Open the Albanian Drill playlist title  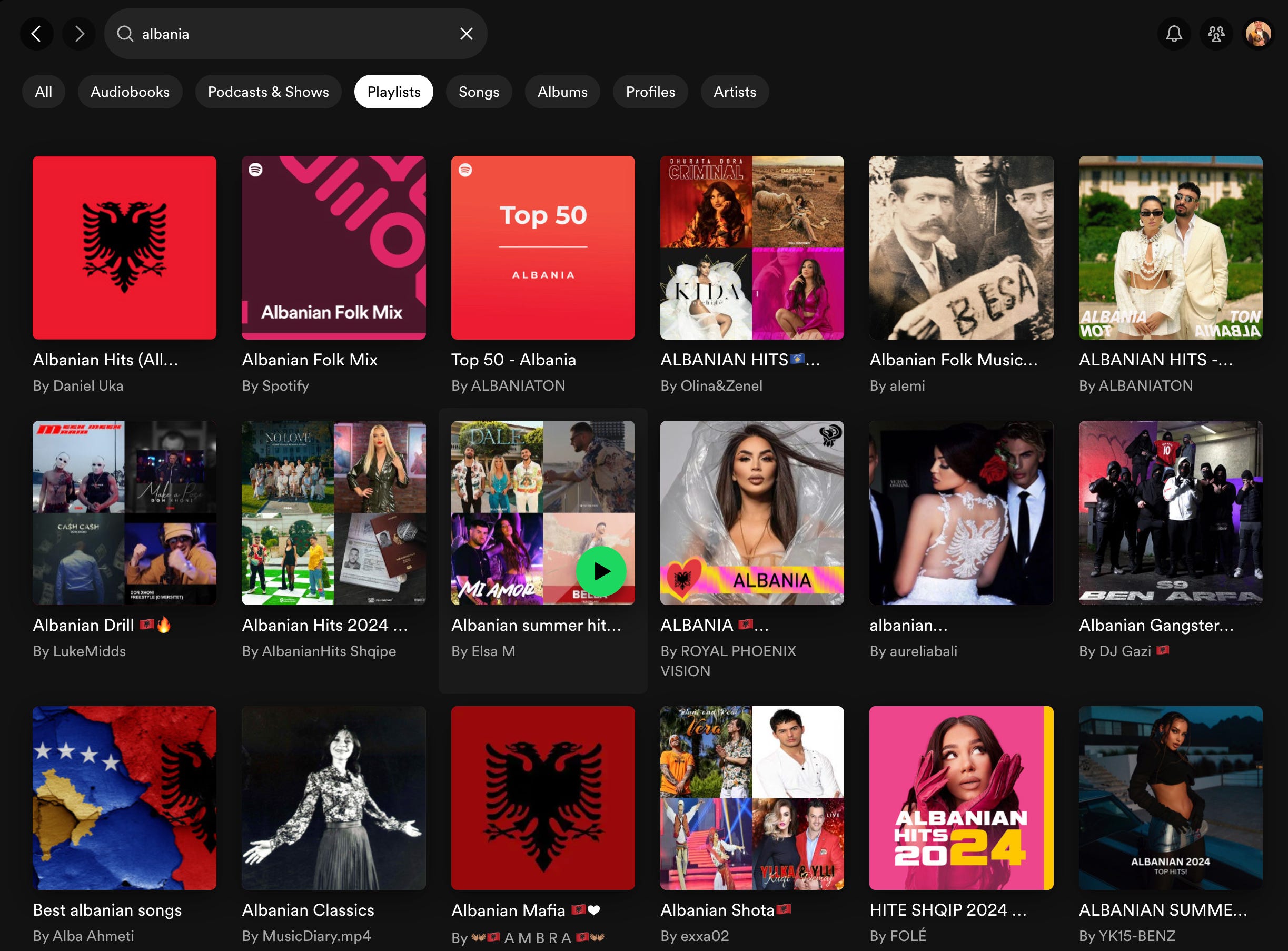pos(83,625)
